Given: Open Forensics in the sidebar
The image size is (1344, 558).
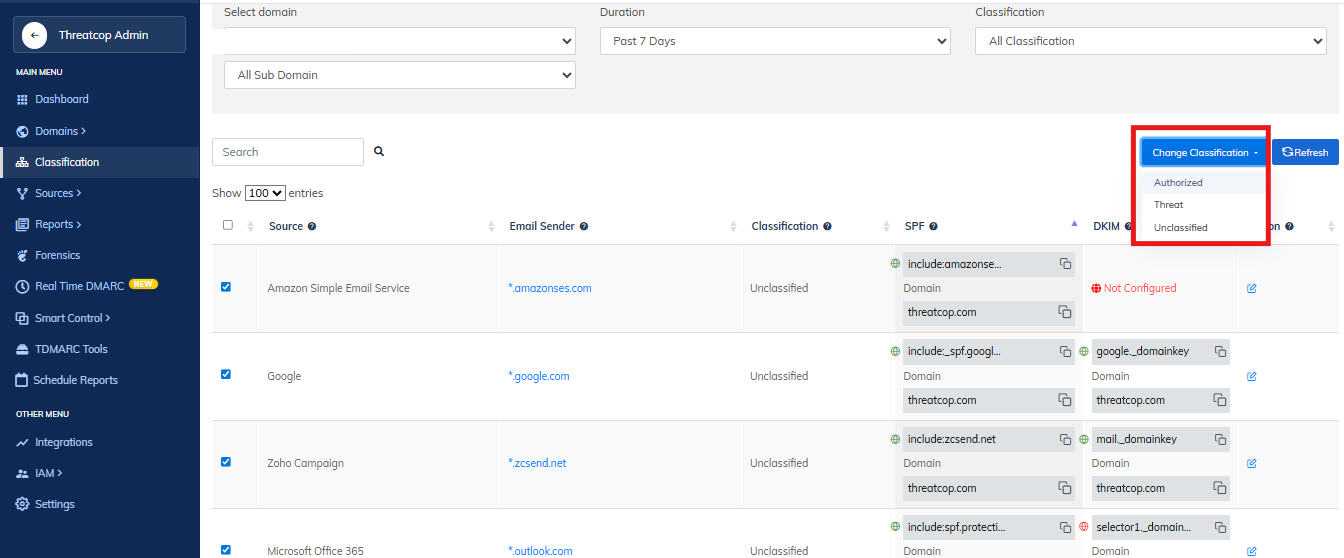Looking at the screenshot, I should 57,255.
